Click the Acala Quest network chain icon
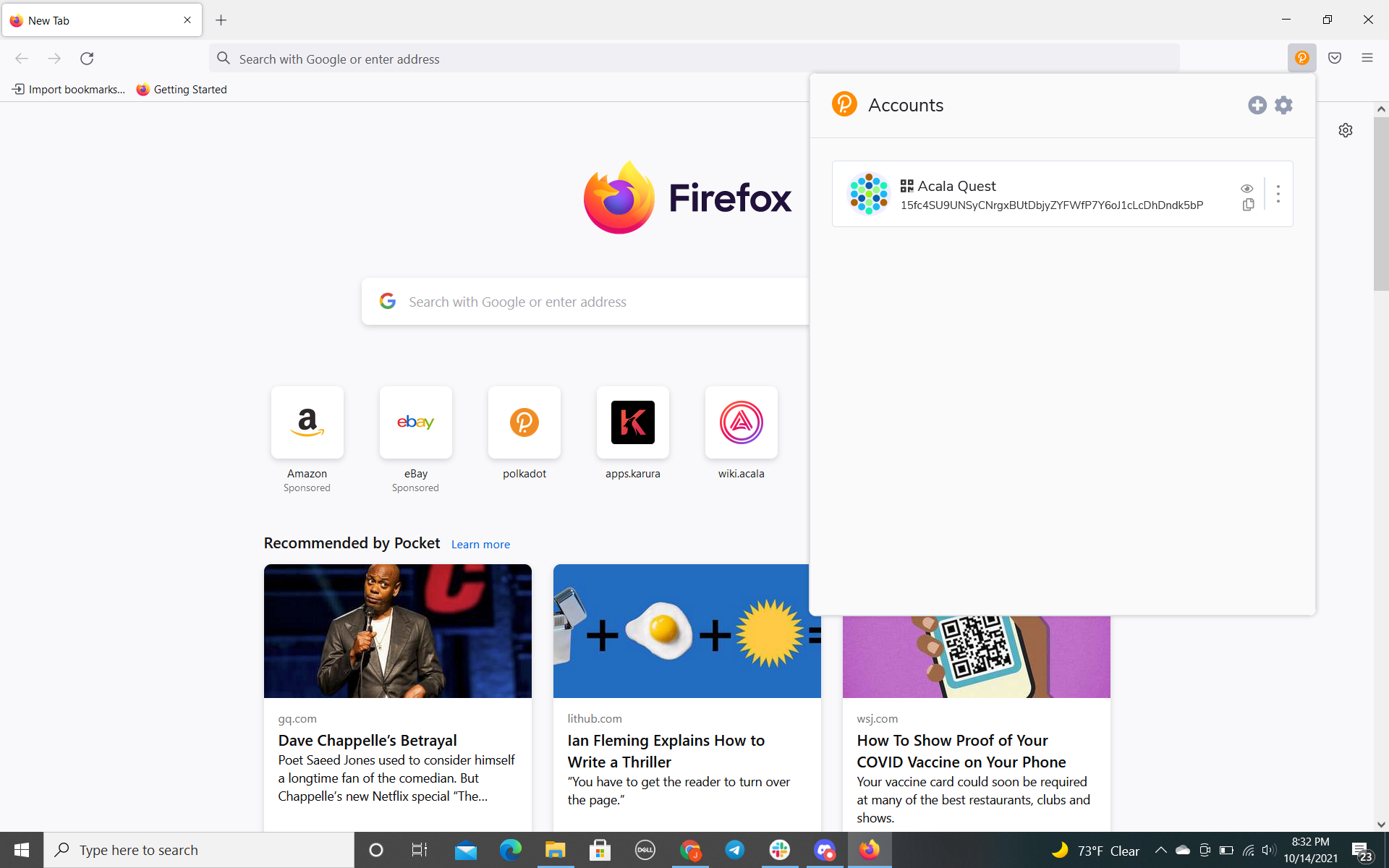The image size is (1389, 868). [906, 186]
